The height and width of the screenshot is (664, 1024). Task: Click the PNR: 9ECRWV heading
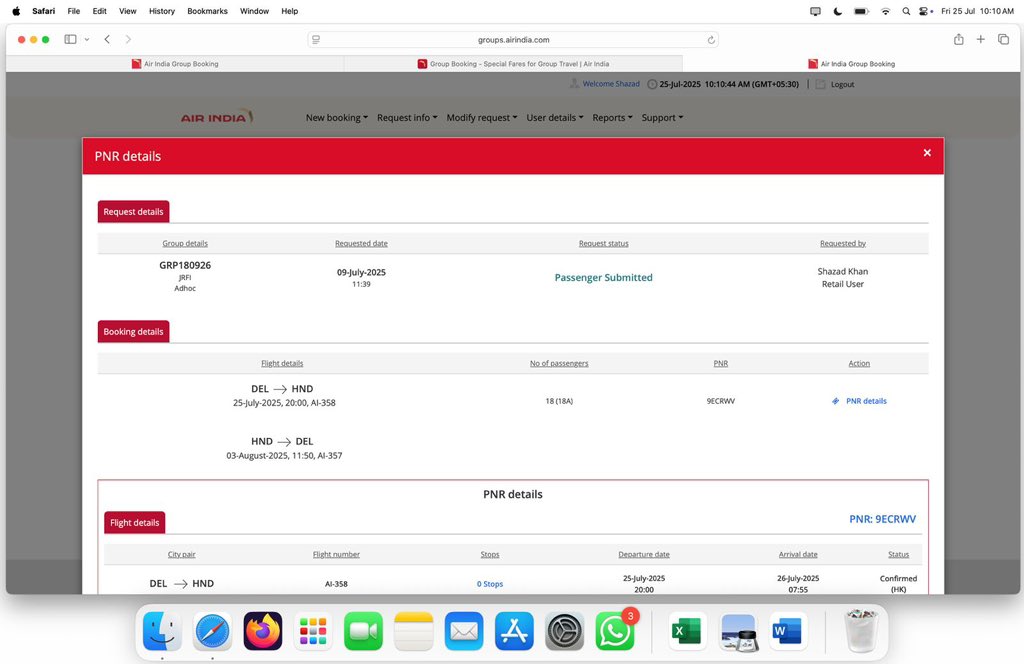coord(882,519)
